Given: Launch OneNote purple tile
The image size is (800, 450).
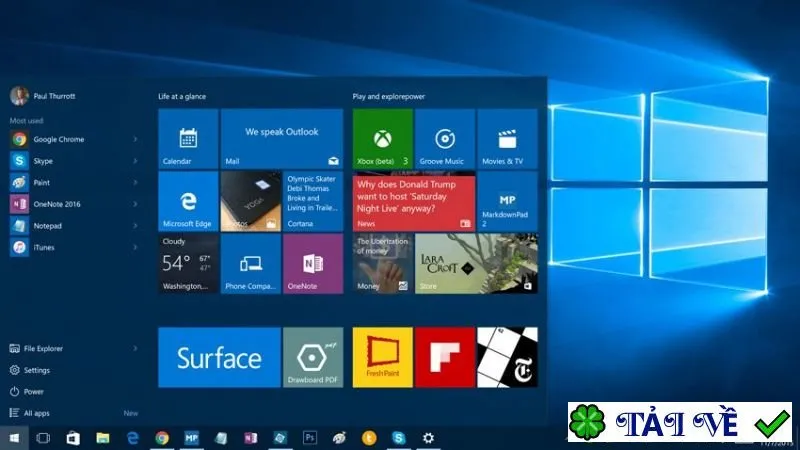Looking at the screenshot, I should pos(313,263).
